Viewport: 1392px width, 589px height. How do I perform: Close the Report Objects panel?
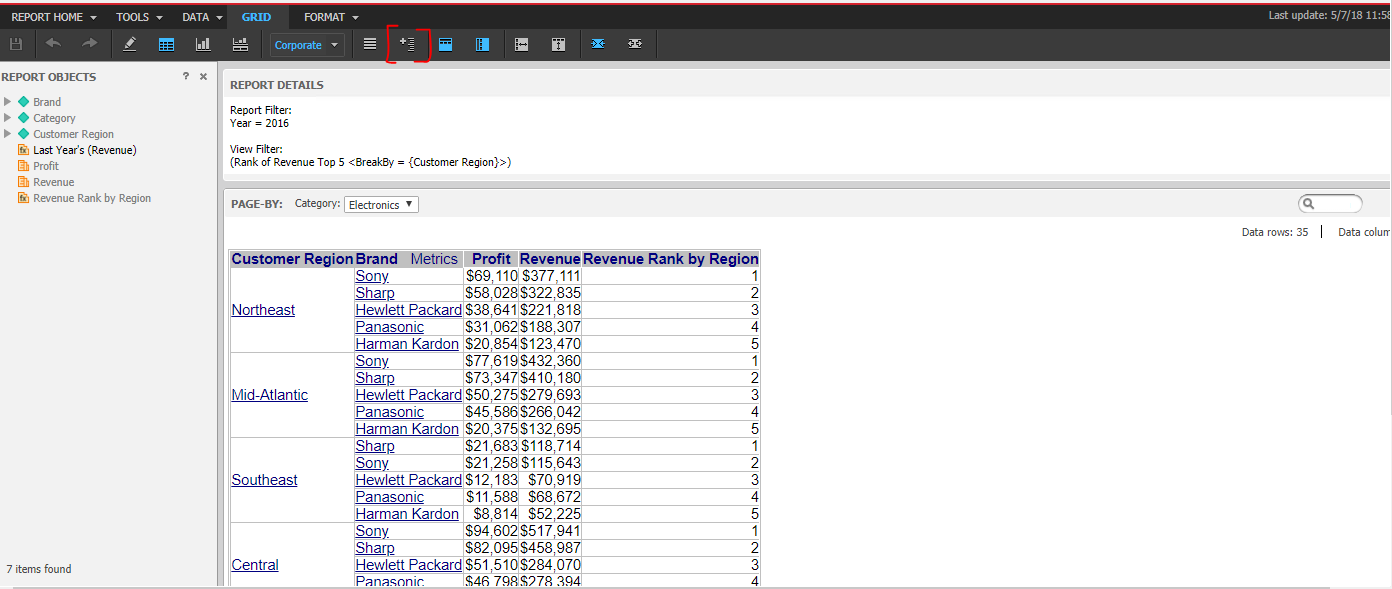pyautogui.click(x=203, y=76)
